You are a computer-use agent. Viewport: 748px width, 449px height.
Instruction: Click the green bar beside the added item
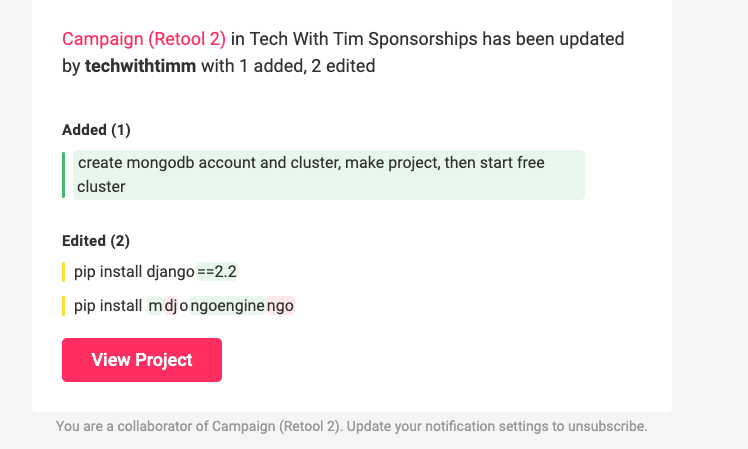[x=63, y=175]
